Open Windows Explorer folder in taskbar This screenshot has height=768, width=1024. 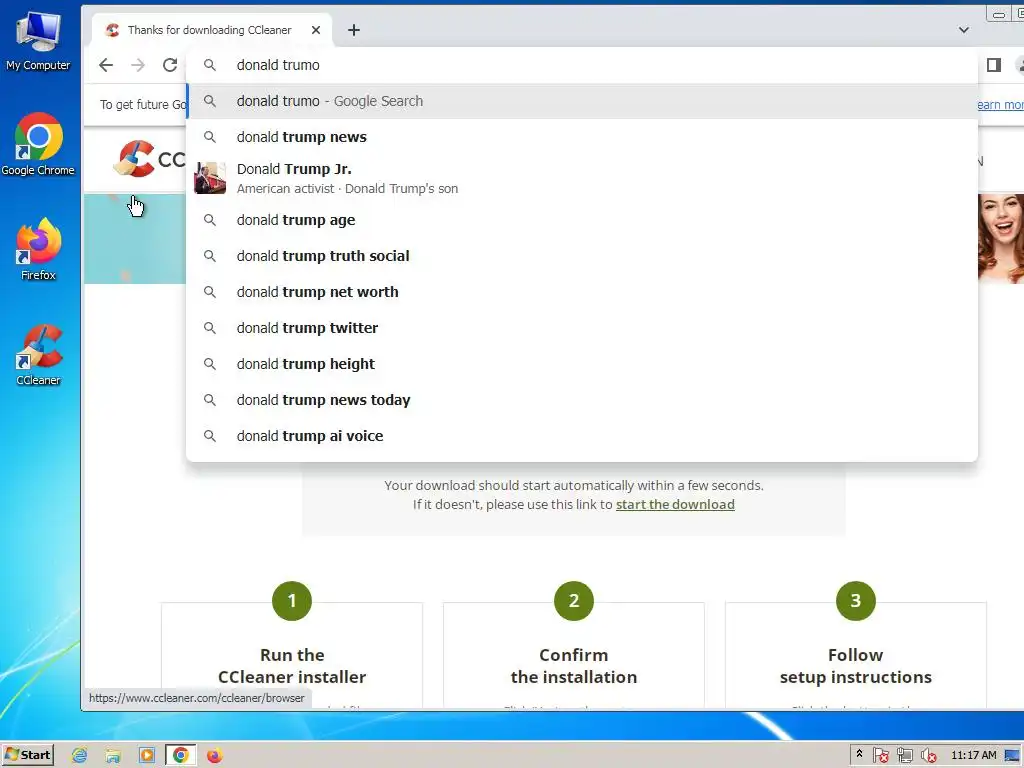[113, 756]
